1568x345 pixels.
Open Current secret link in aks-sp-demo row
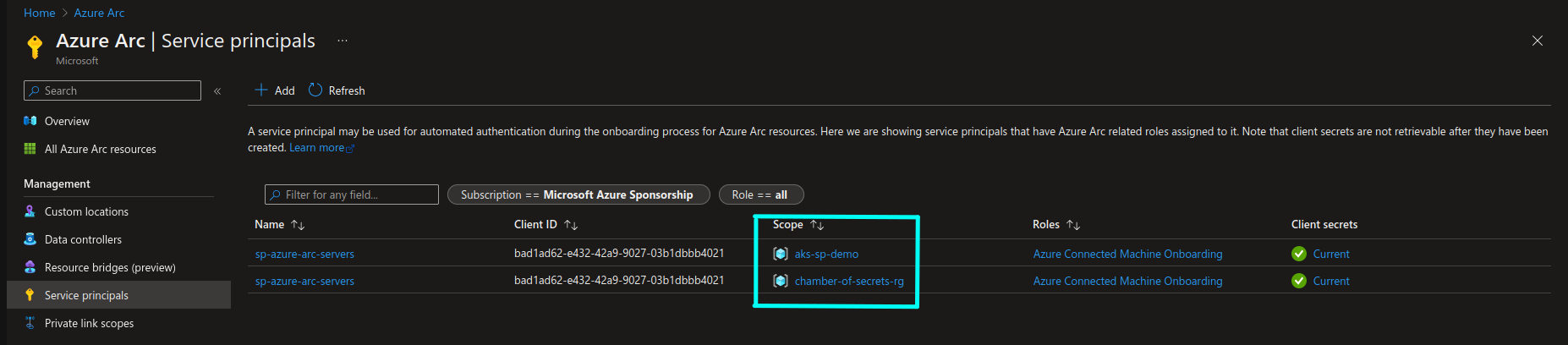pyautogui.click(x=1331, y=254)
